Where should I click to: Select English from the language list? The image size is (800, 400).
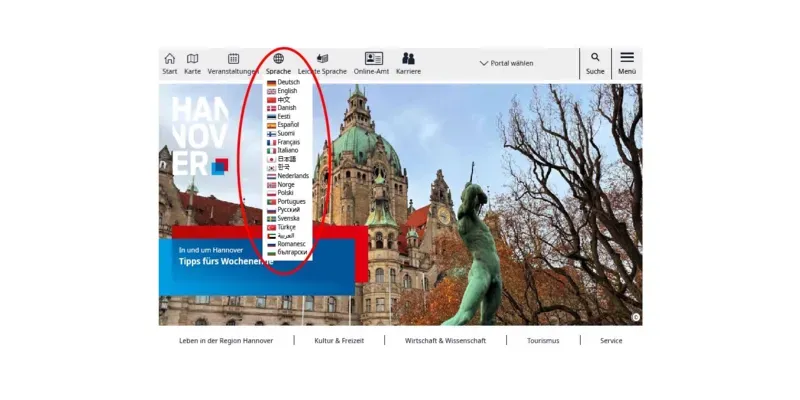pyautogui.click(x=282, y=91)
